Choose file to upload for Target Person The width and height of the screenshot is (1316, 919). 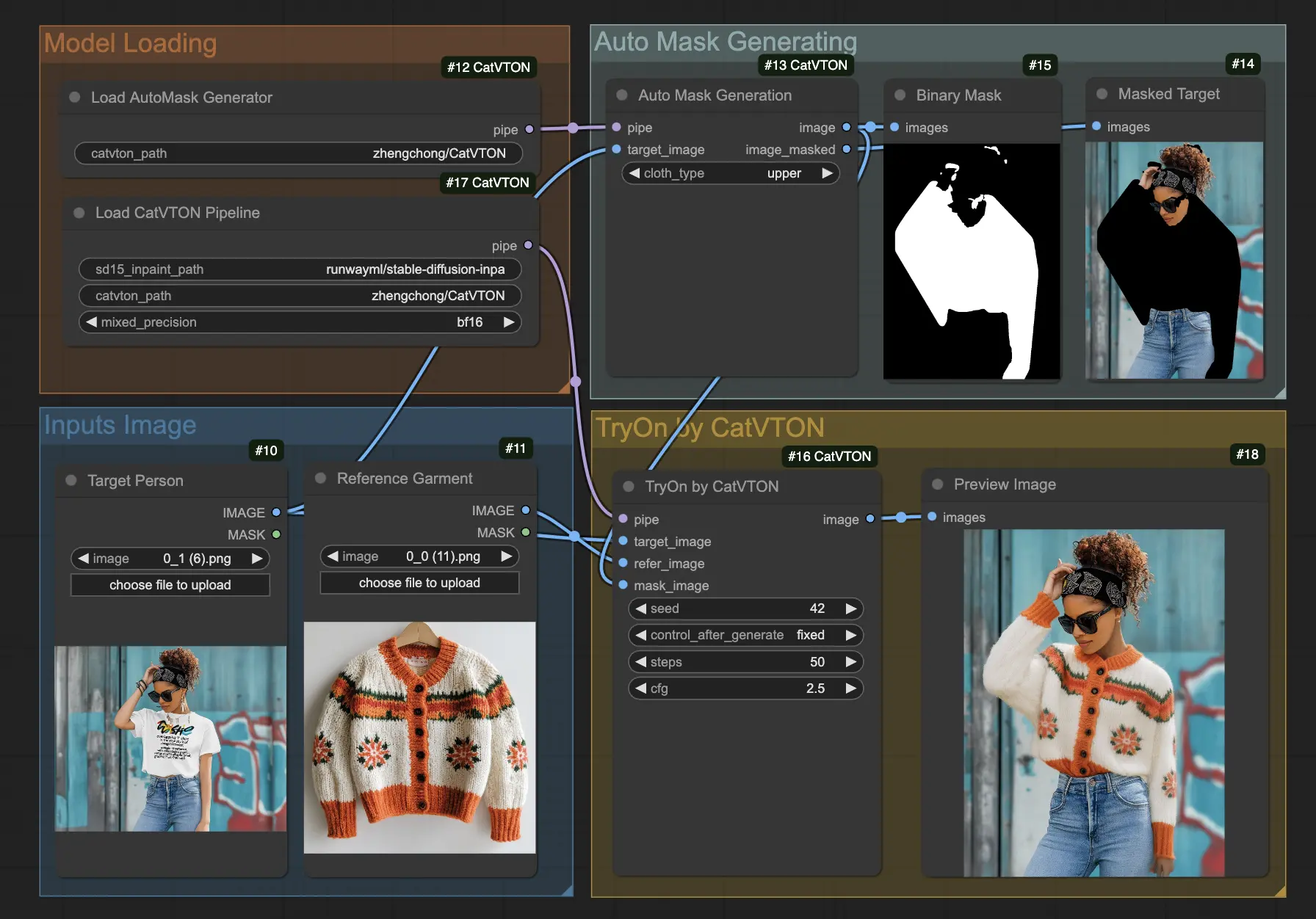click(170, 585)
